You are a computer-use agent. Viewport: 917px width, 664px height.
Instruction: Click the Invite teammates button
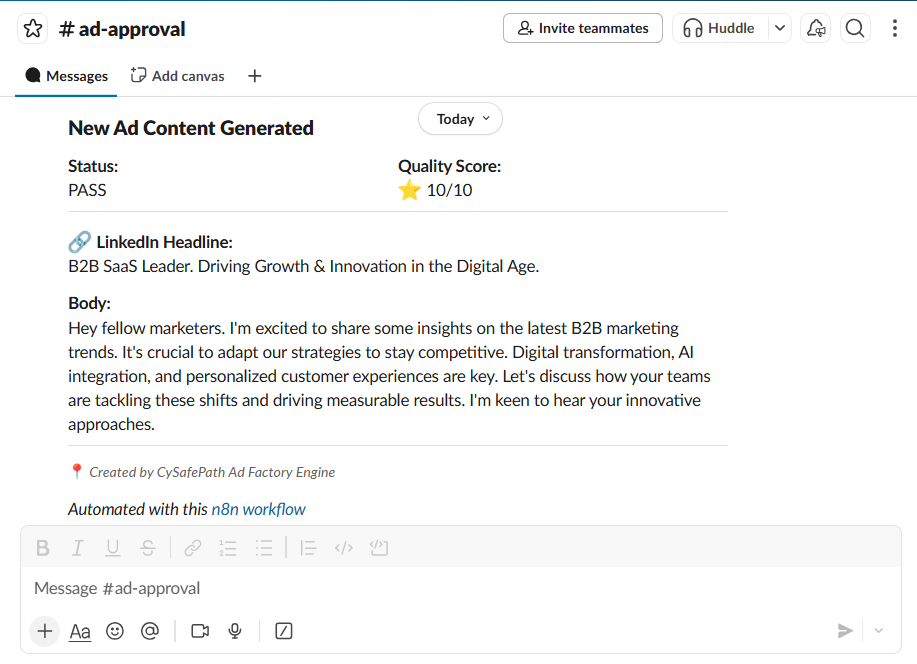[582, 29]
